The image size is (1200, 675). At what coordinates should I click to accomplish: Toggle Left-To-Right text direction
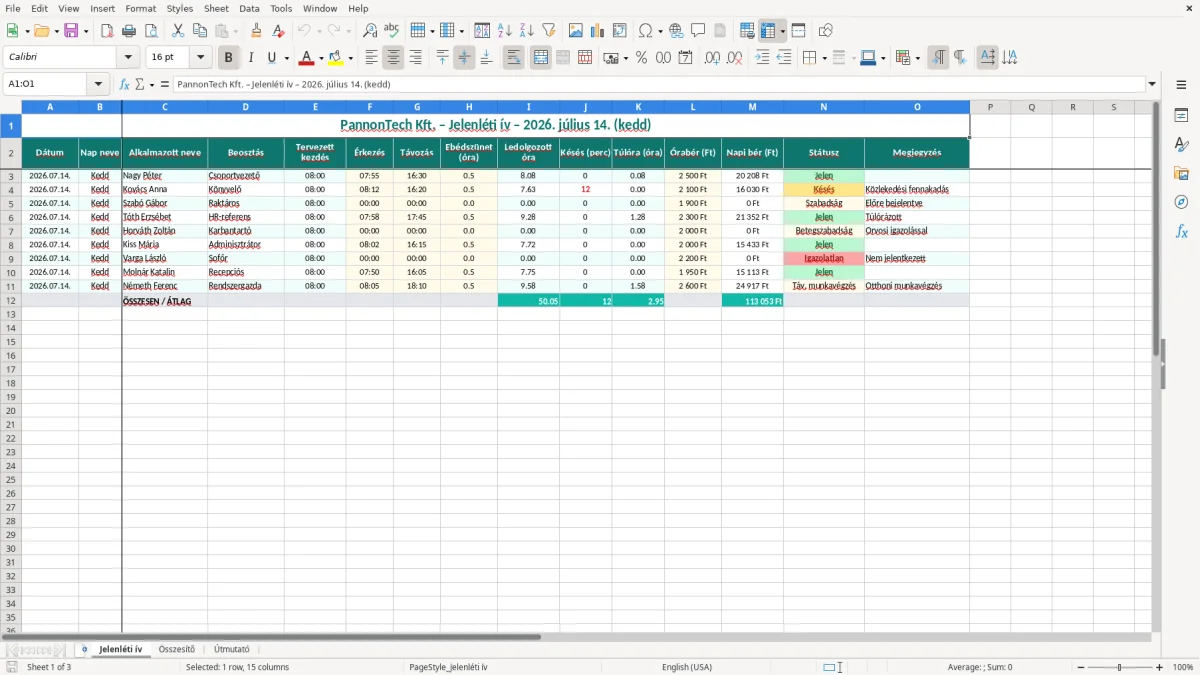[938, 58]
